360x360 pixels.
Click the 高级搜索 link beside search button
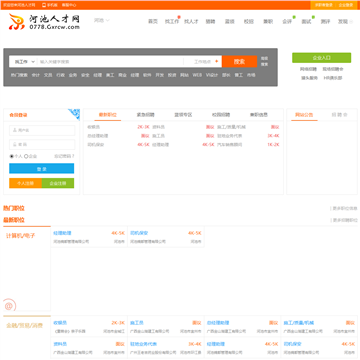(x=264, y=61)
